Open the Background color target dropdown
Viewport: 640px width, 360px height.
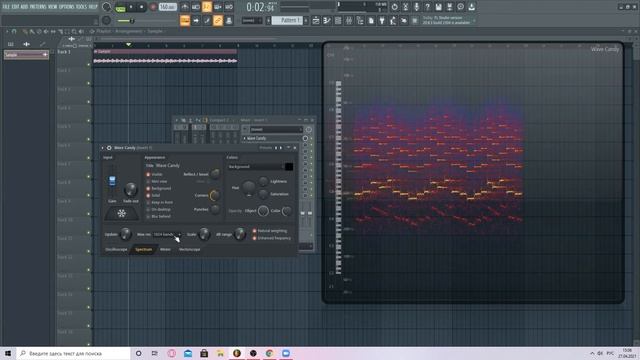(x=256, y=167)
